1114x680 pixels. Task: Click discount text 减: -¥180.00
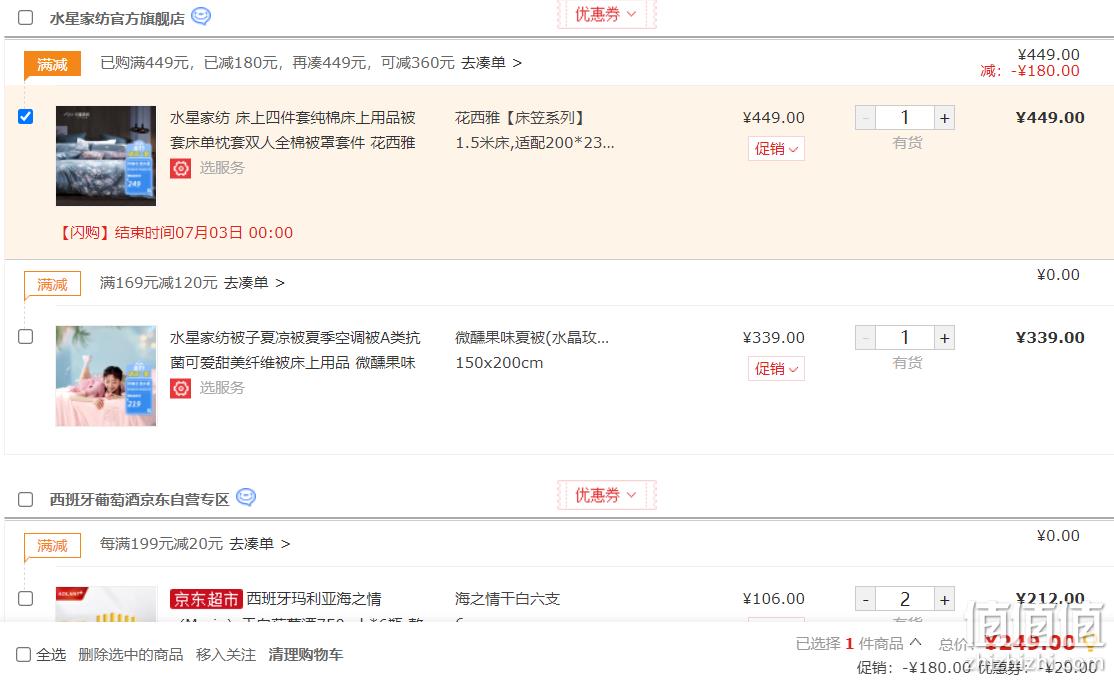pyautogui.click(x=1029, y=71)
